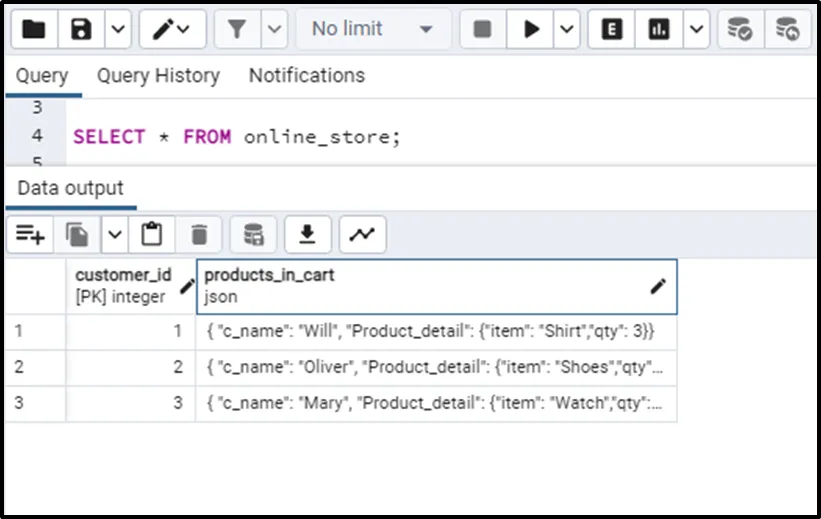Click the Commit database icon
Viewport: 821px width, 519px height.
point(739,30)
